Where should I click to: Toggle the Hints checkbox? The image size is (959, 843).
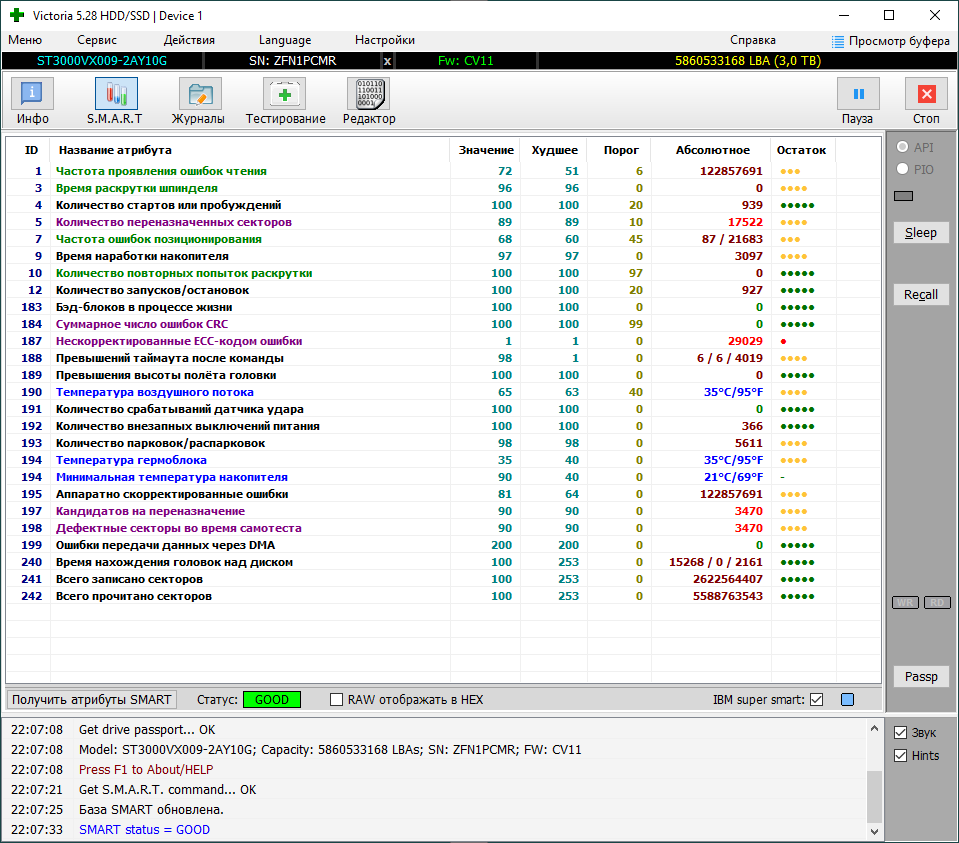(900, 756)
